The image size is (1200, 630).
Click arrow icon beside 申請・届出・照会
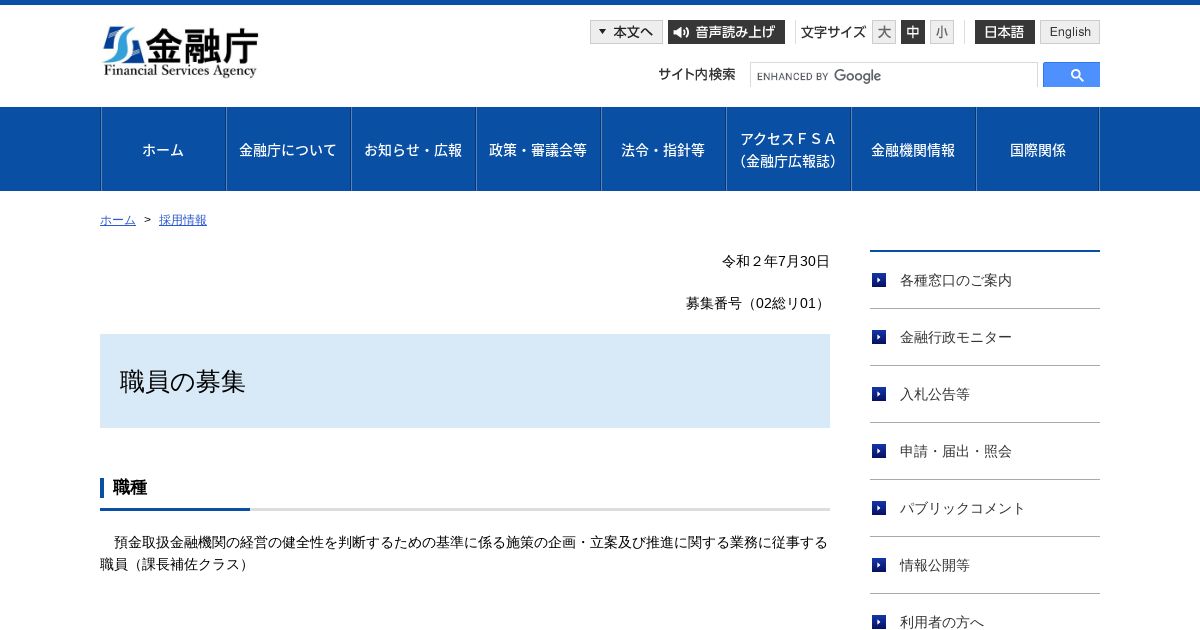pyautogui.click(x=879, y=451)
